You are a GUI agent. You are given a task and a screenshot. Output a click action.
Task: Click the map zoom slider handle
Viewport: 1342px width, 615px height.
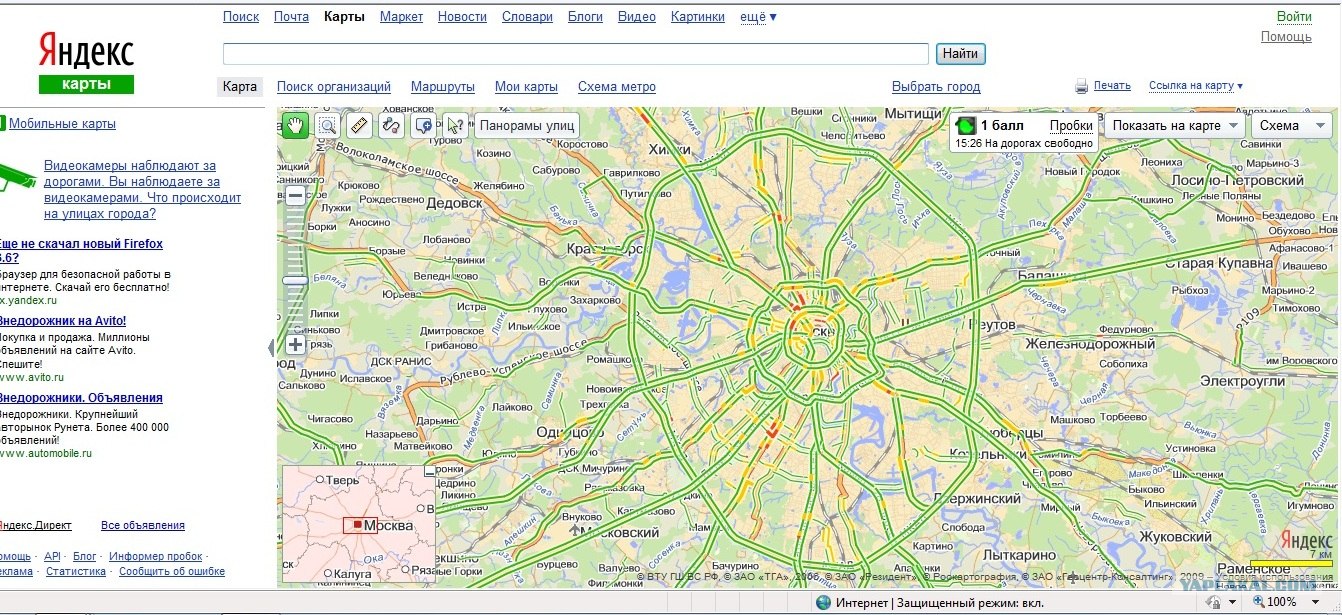click(x=295, y=281)
